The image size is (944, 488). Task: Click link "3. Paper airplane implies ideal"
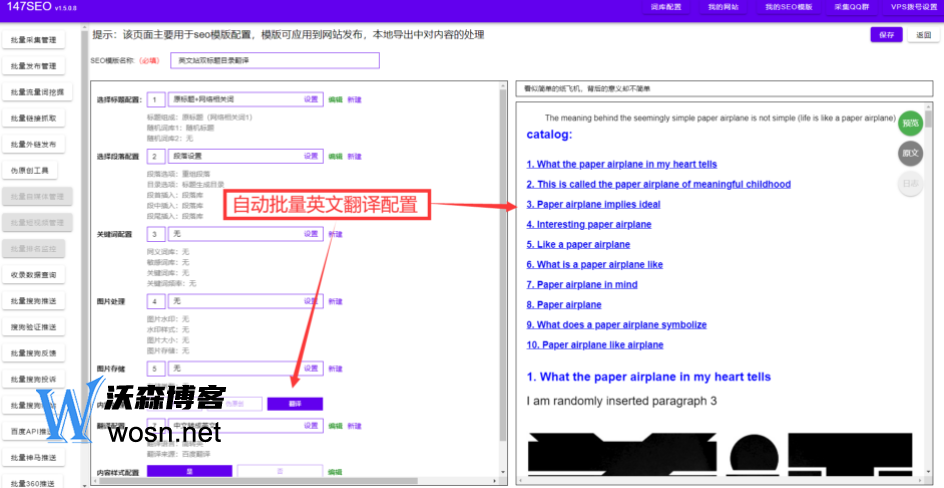pos(593,204)
